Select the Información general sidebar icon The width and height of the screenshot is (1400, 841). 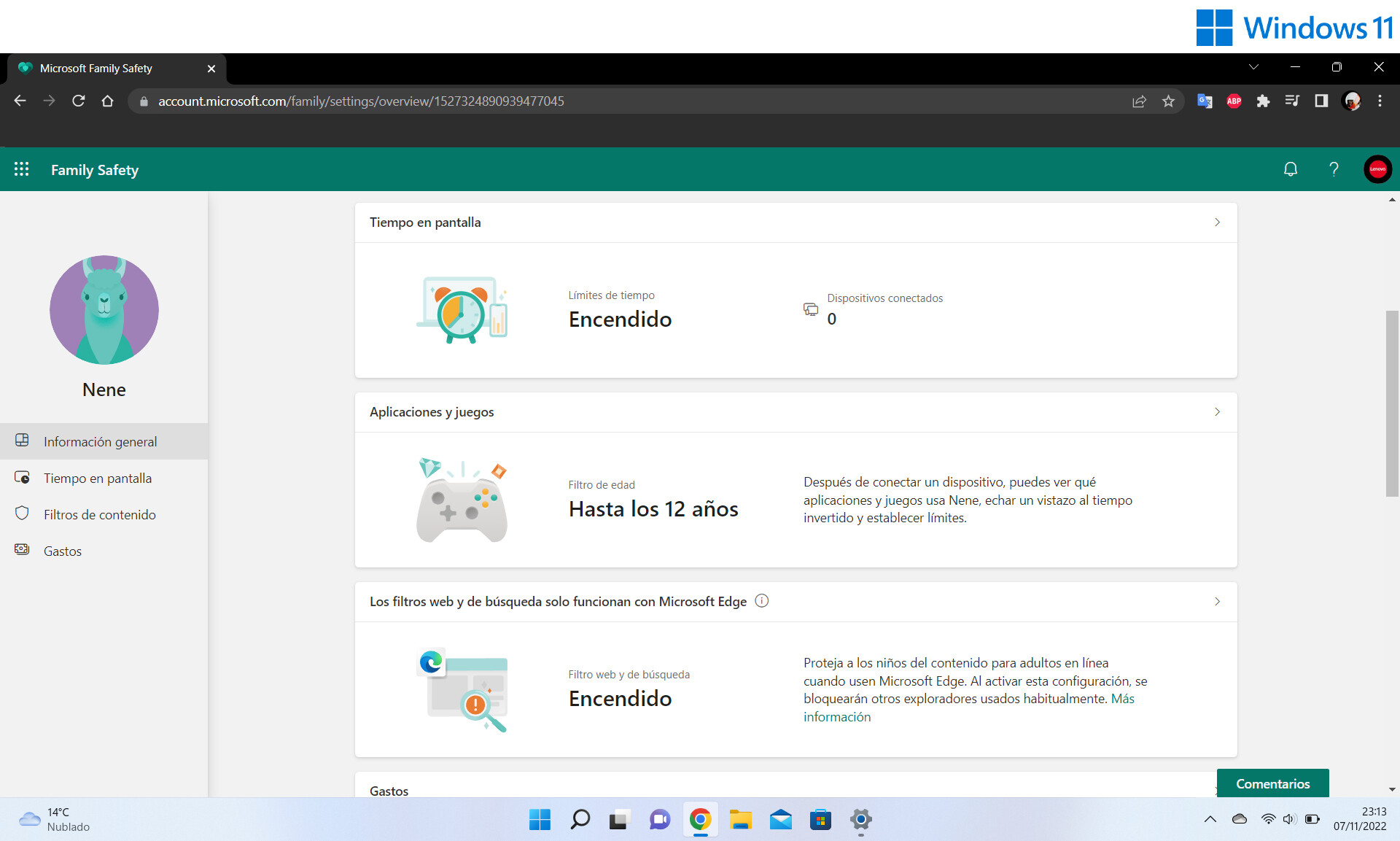point(23,441)
